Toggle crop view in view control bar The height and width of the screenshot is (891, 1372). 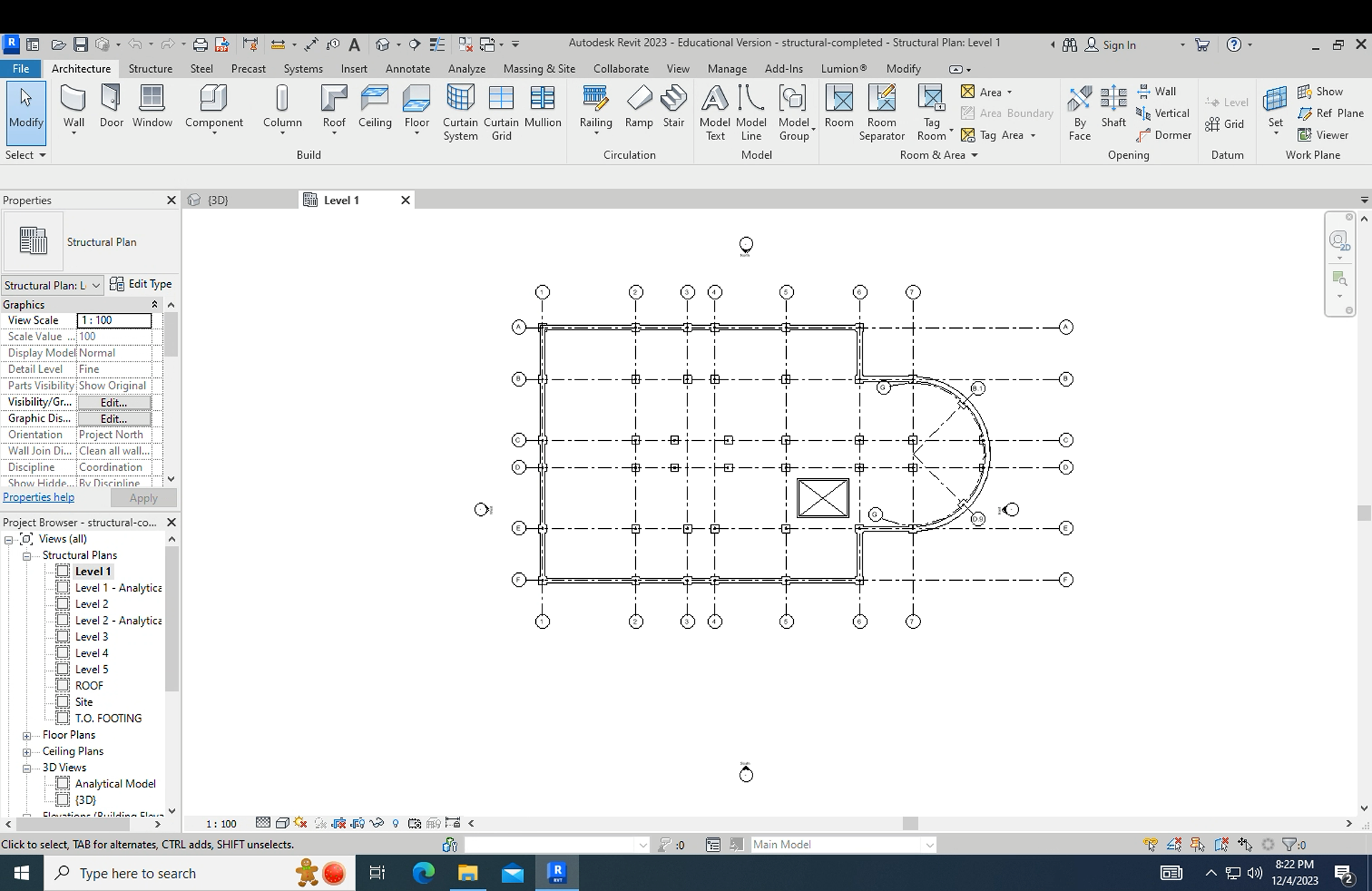tap(339, 823)
